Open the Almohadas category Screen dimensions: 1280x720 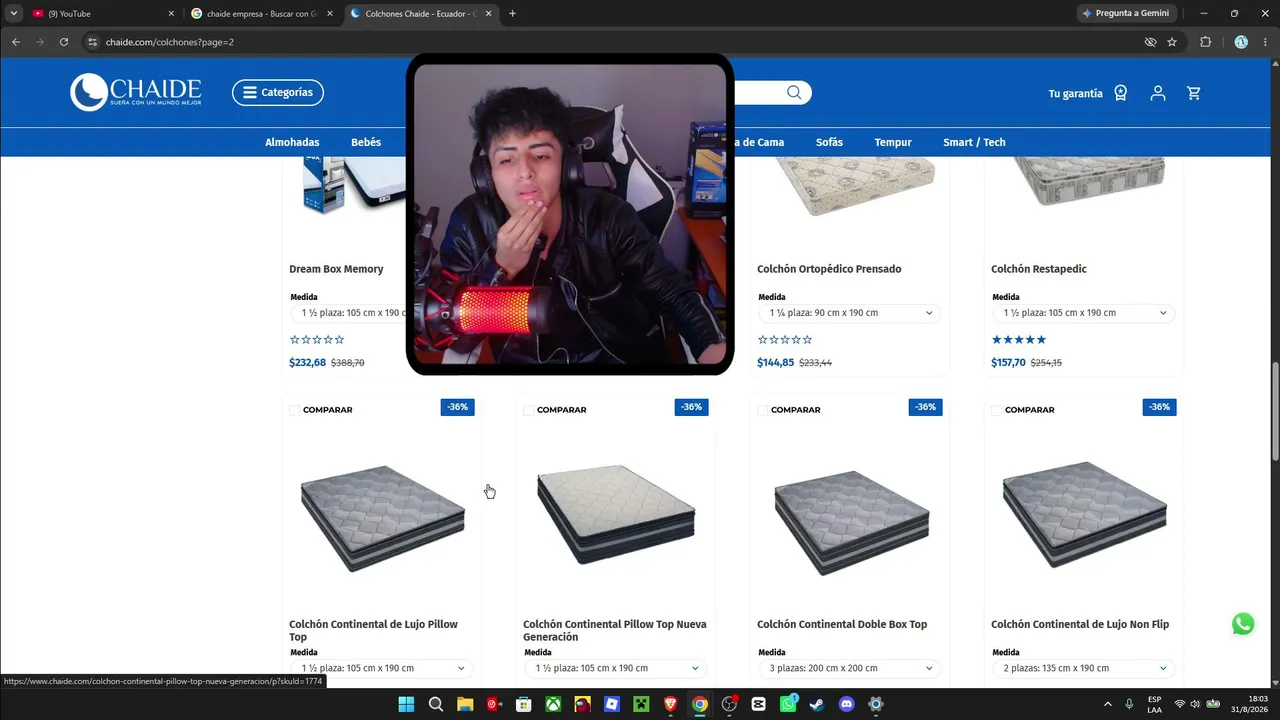[292, 142]
